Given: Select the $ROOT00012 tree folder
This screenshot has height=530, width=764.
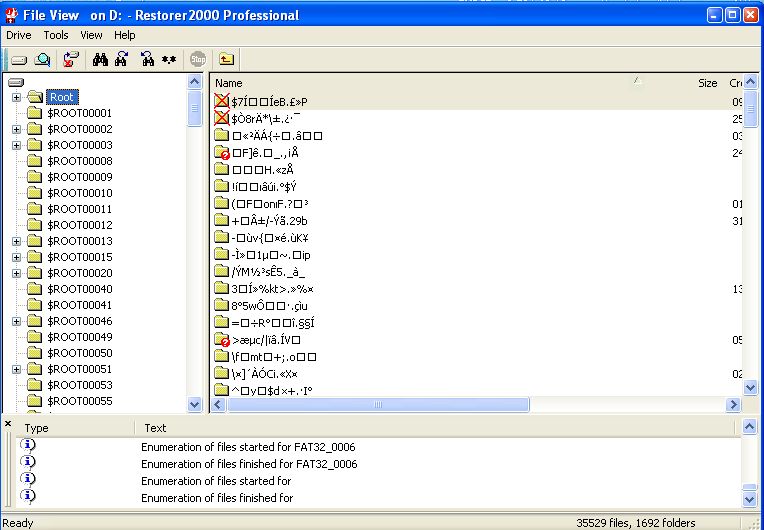Looking at the screenshot, I should (80, 225).
